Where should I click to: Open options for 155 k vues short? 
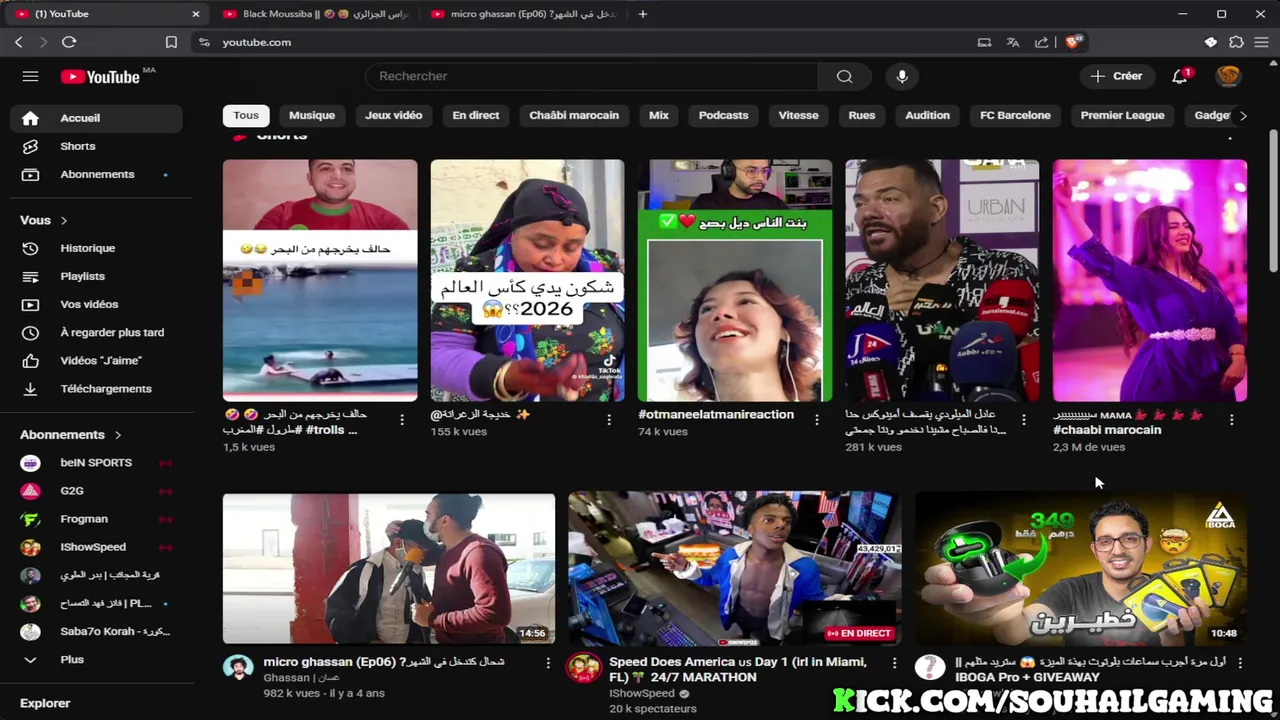click(x=609, y=420)
